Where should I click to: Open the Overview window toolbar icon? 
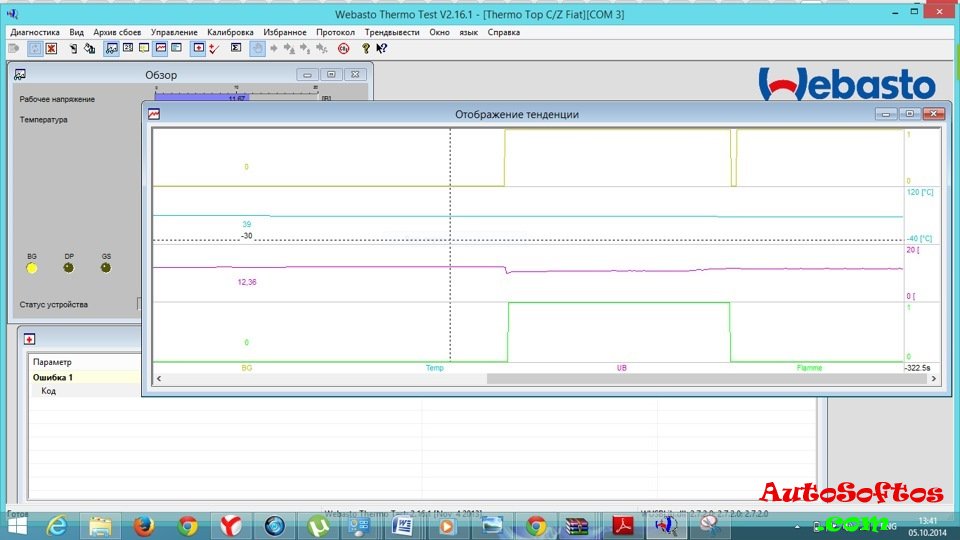(x=111, y=48)
